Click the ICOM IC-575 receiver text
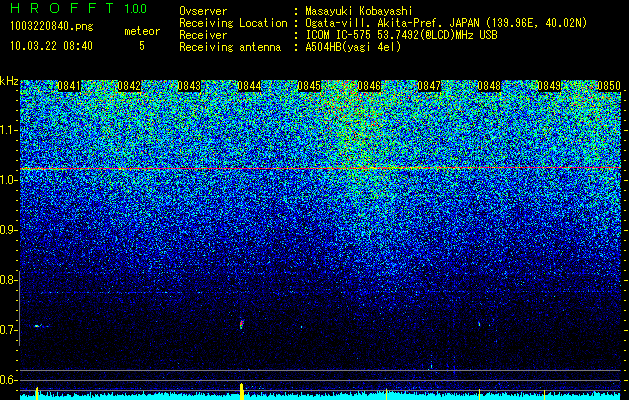 click(x=401, y=35)
